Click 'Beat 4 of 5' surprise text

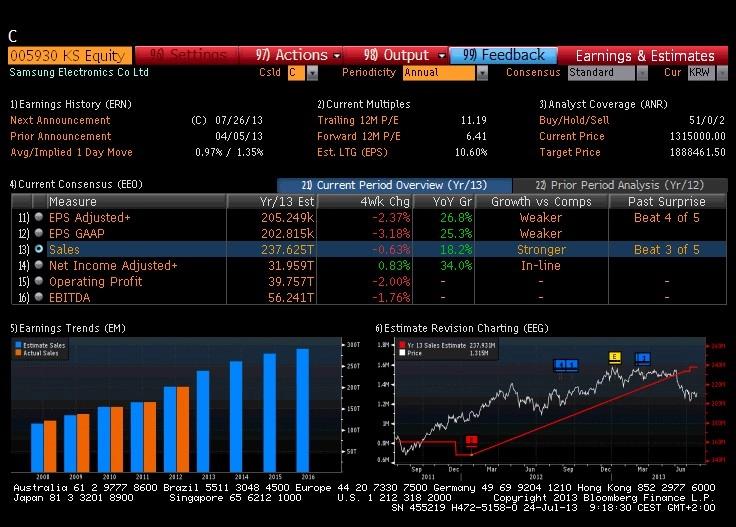667,218
